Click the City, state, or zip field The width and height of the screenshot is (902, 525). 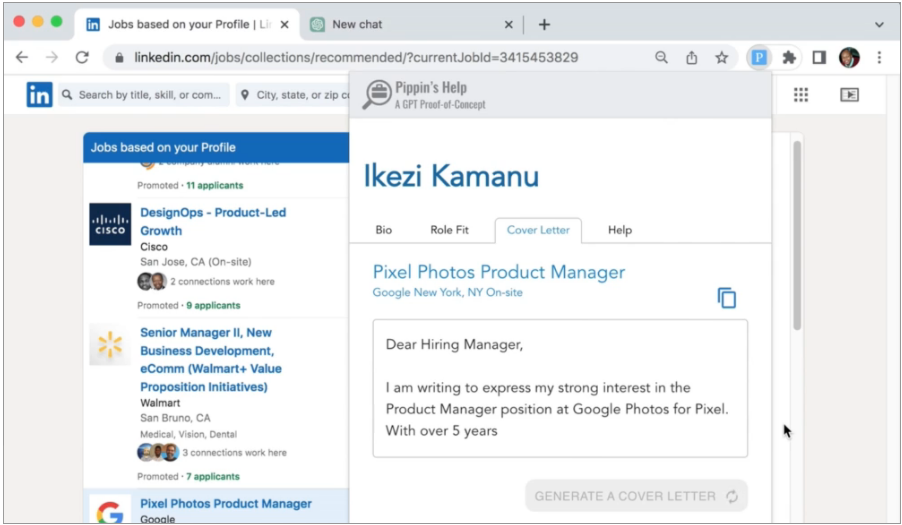[x=293, y=95]
